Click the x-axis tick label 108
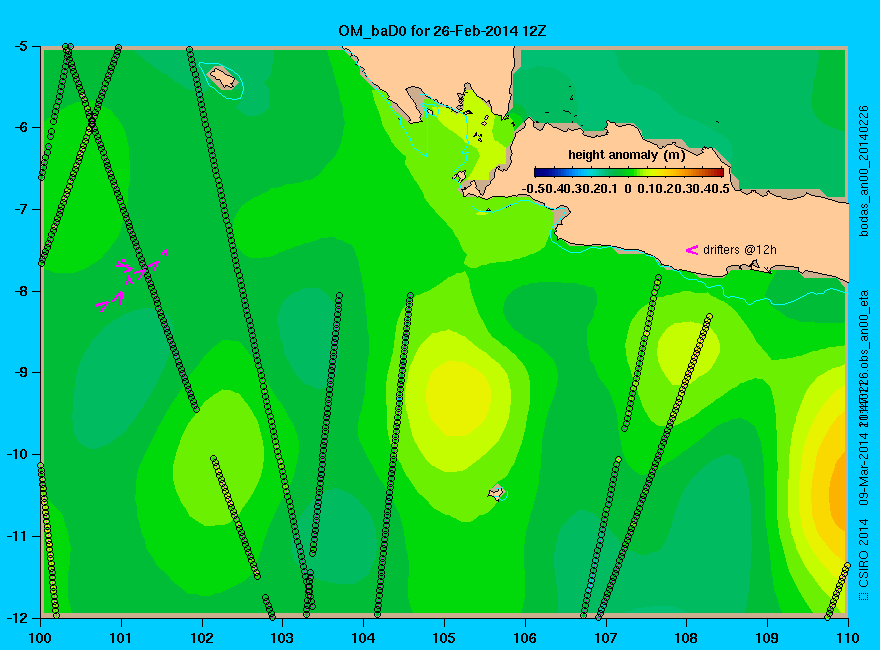The width and height of the screenshot is (880, 650). click(x=686, y=638)
